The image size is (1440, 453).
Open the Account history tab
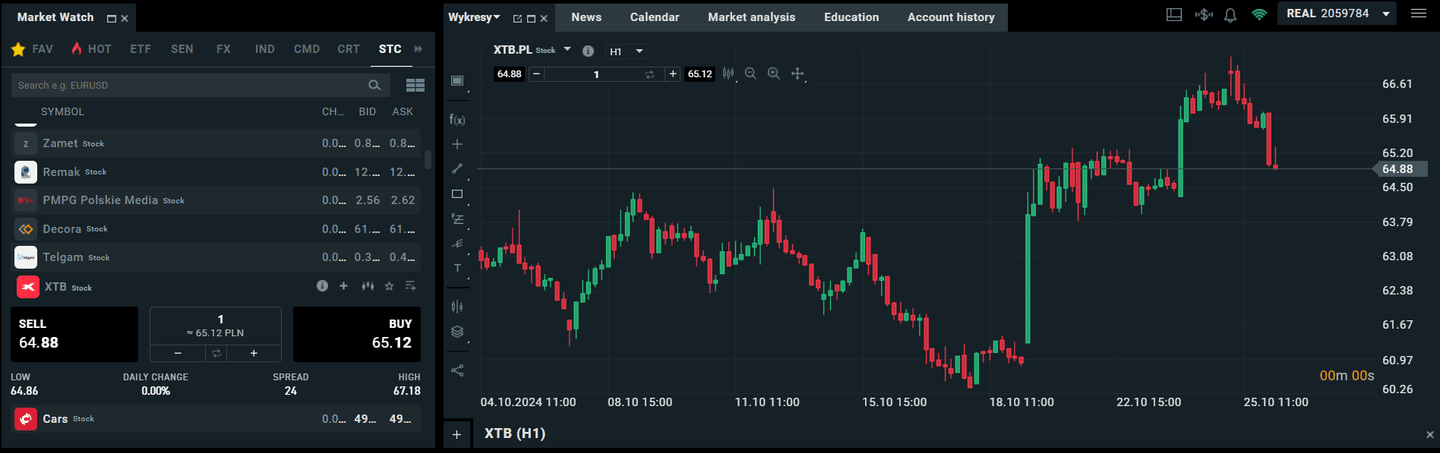click(x=951, y=17)
